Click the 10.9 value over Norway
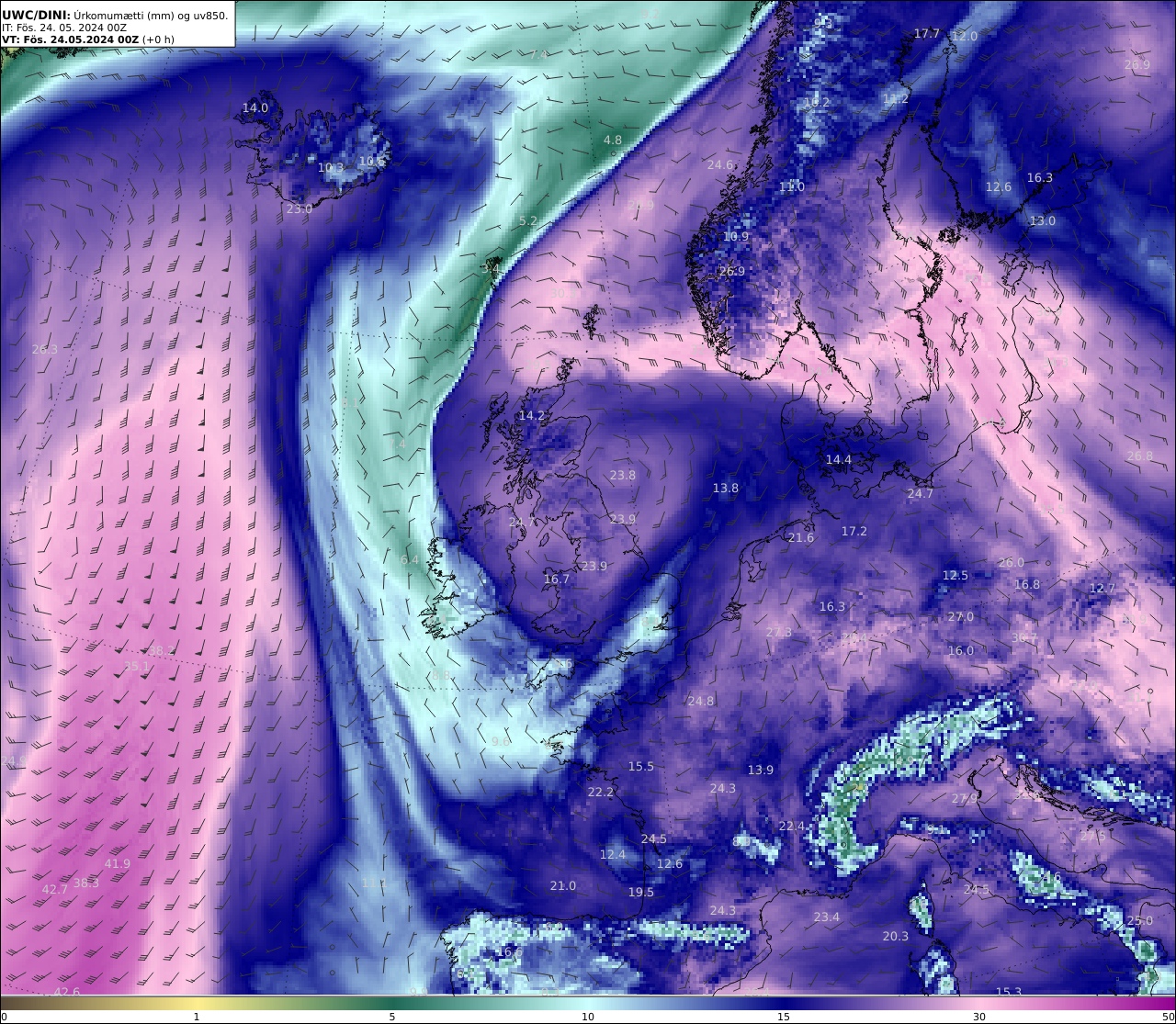This screenshot has height=1024, width=1176. 735,236
